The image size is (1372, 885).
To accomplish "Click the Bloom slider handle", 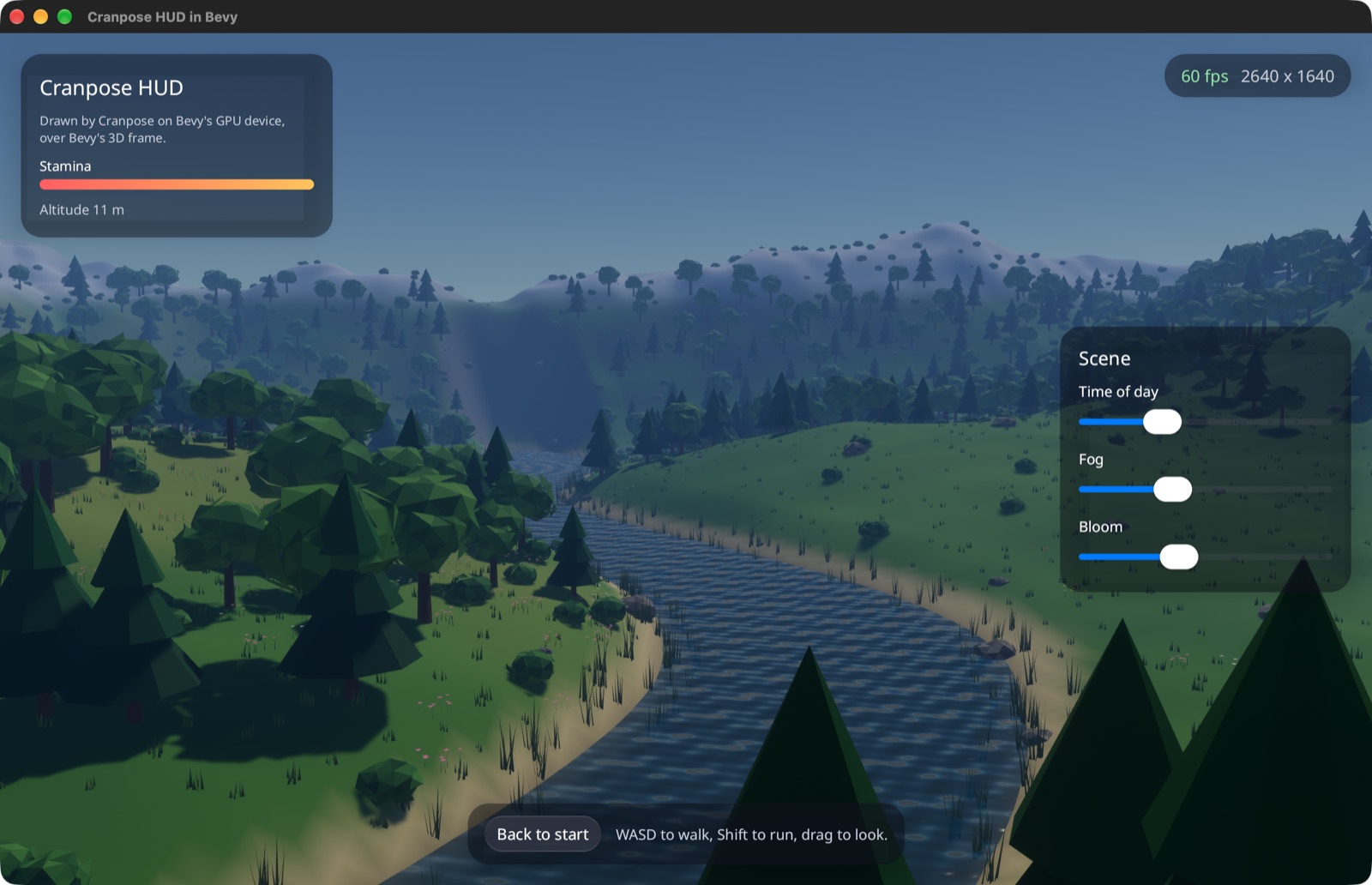I will (x=1178, y=557).
